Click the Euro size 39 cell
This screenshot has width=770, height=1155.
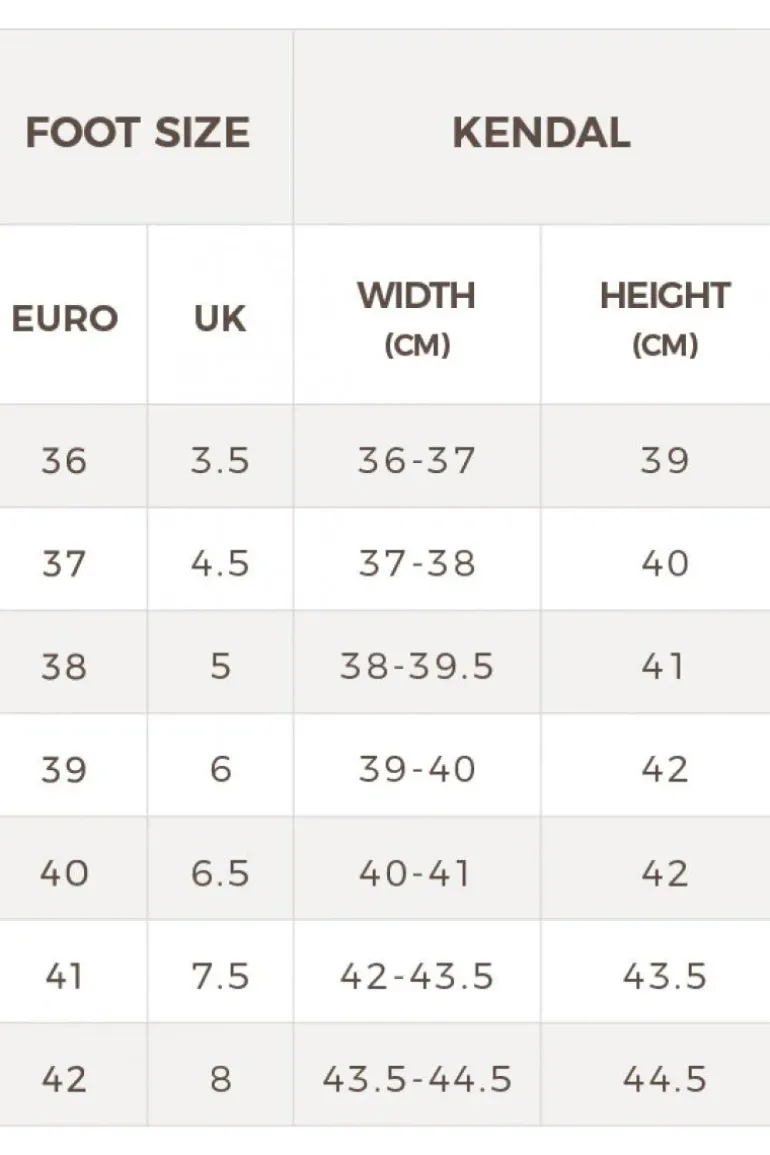(64, 770)
